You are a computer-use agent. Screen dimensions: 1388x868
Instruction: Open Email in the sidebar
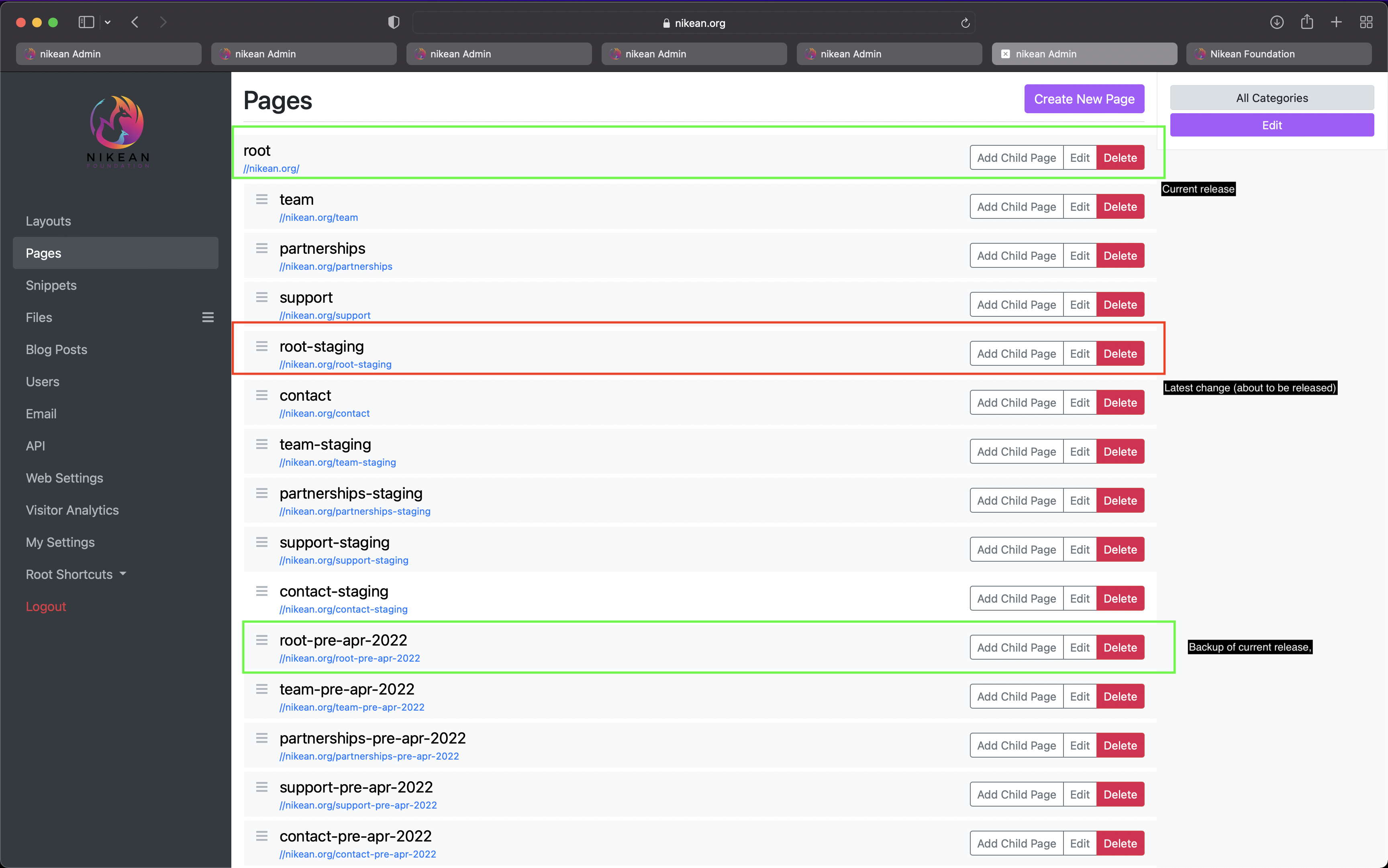[x=41, y=414]
